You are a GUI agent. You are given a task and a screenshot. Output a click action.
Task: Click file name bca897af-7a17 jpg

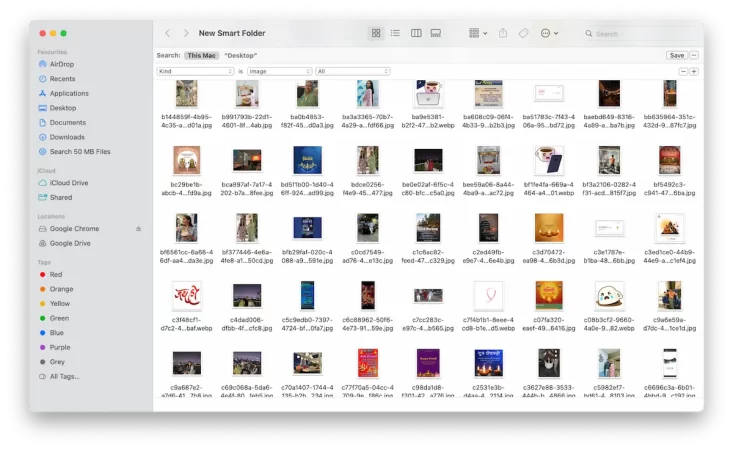(247, 189)
